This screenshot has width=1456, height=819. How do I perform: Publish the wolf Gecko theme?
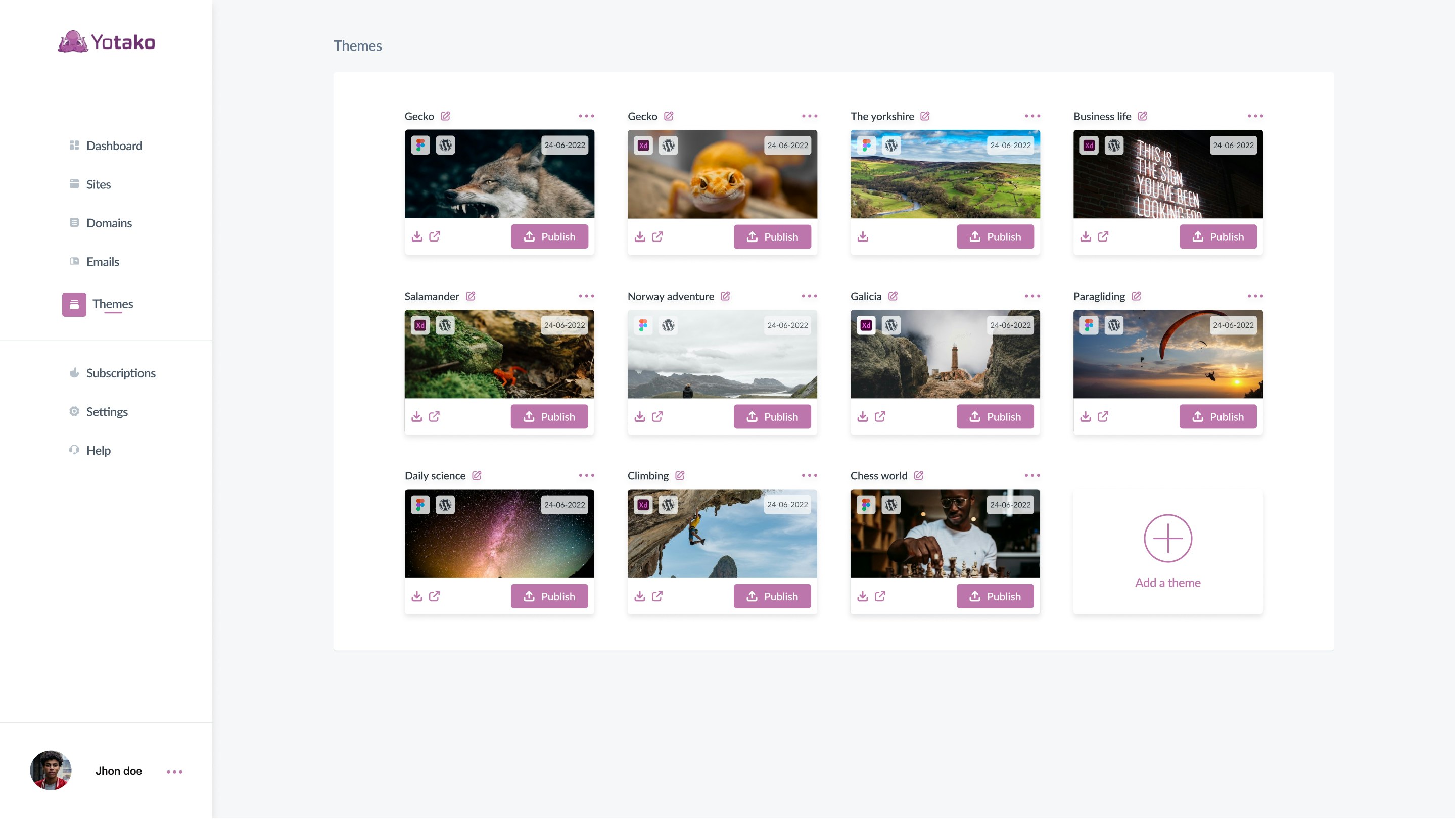tap(549, 236)
